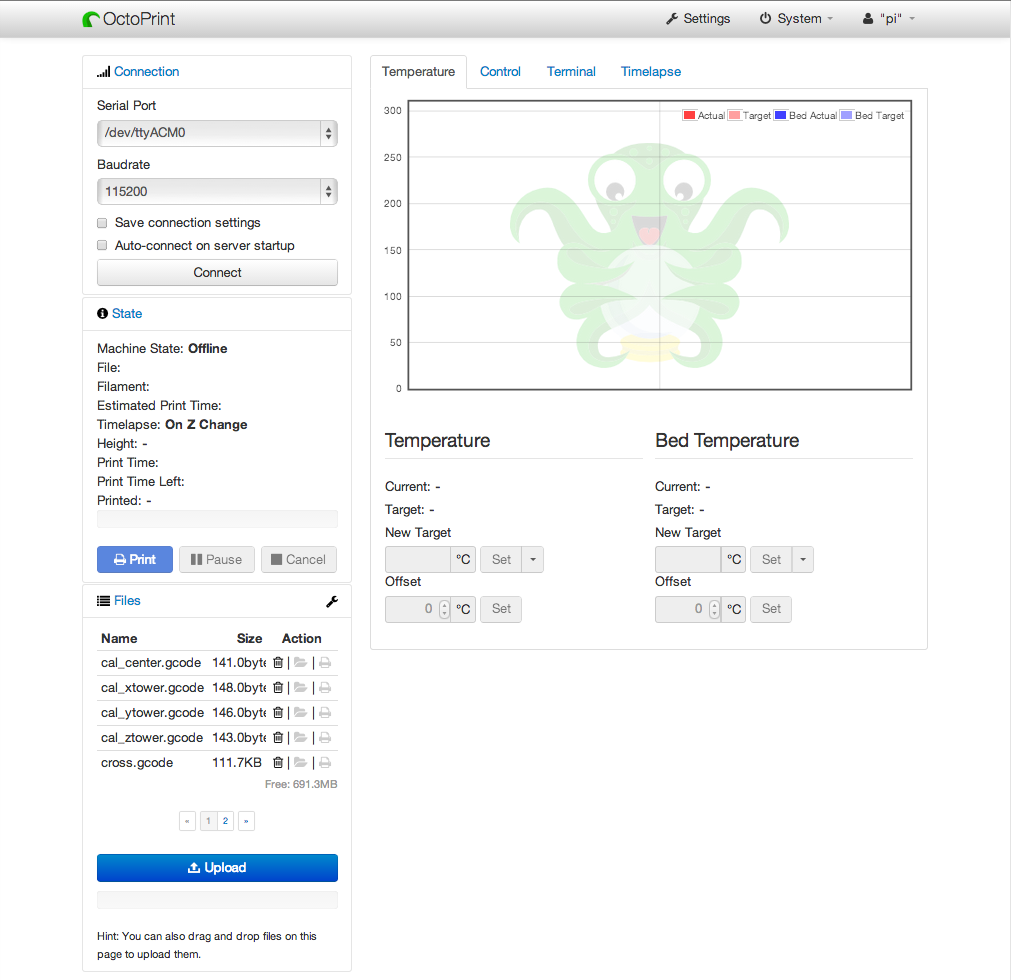Viewport: 1011px width, 980px height.
Task: Delete cal_ztower.gcode with trash icon
Action: 278,737
